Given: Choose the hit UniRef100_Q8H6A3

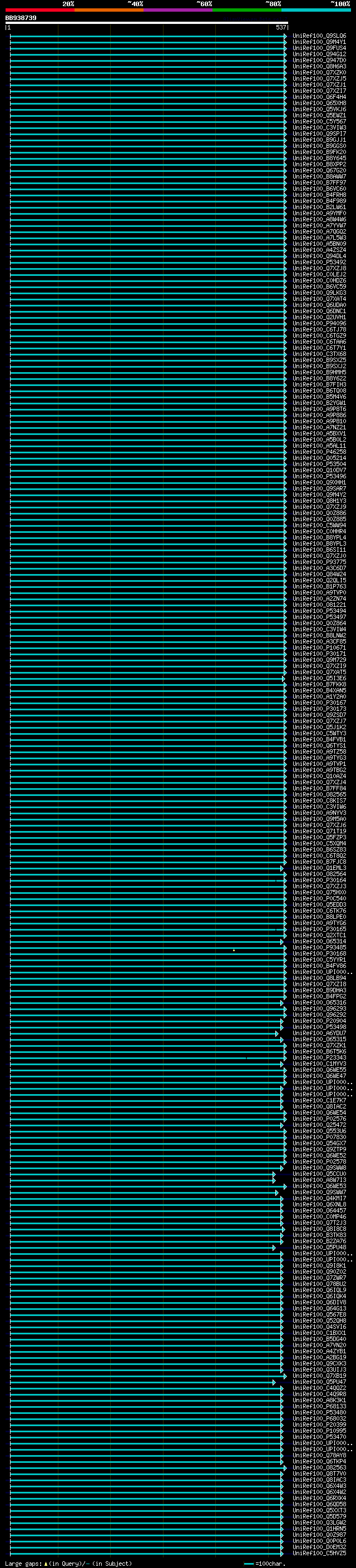Looking at the screenshot, I should tap(319, 66).
